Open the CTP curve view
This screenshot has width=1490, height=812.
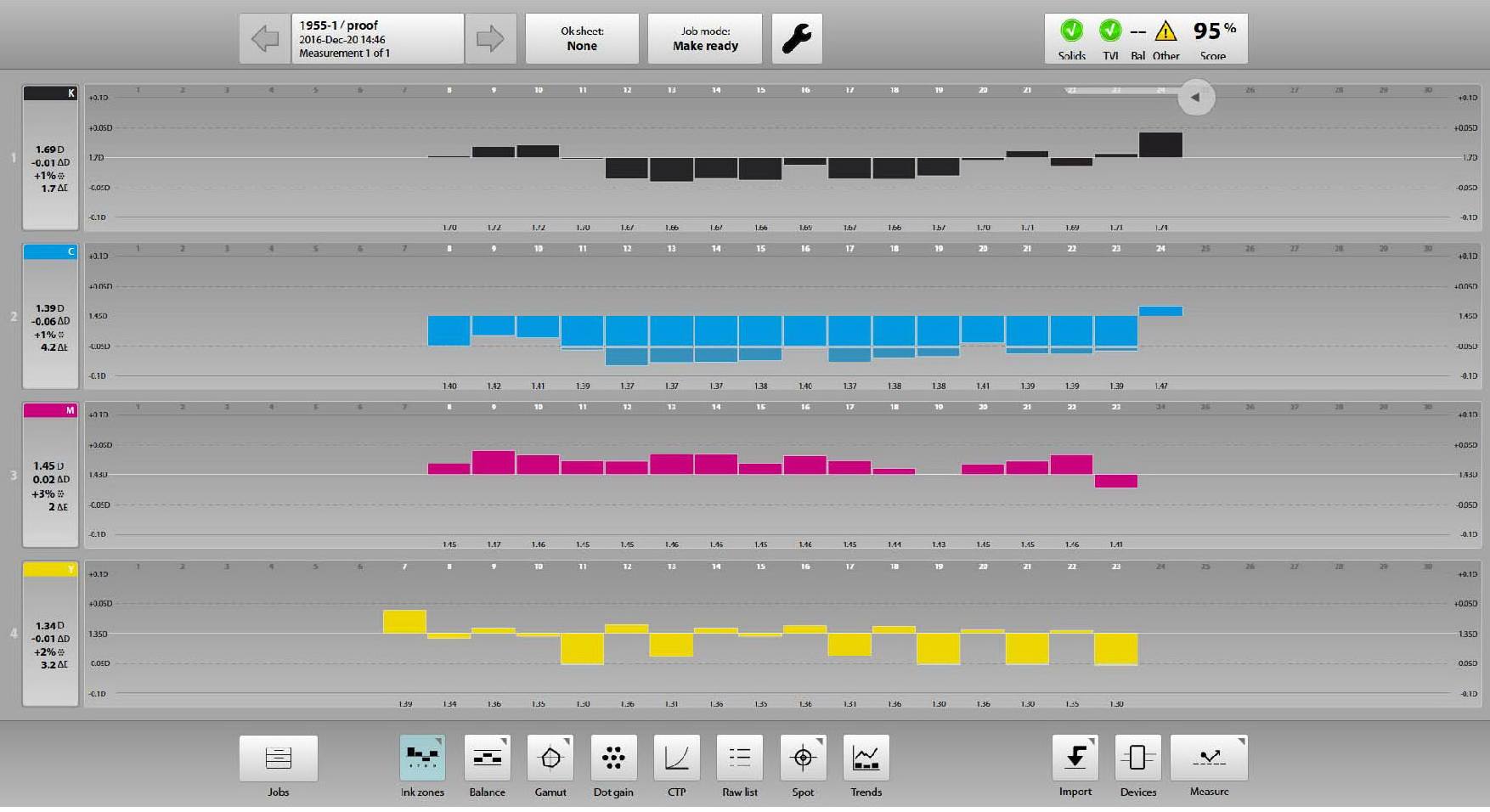pyautogui.click(x=676, y=758)
